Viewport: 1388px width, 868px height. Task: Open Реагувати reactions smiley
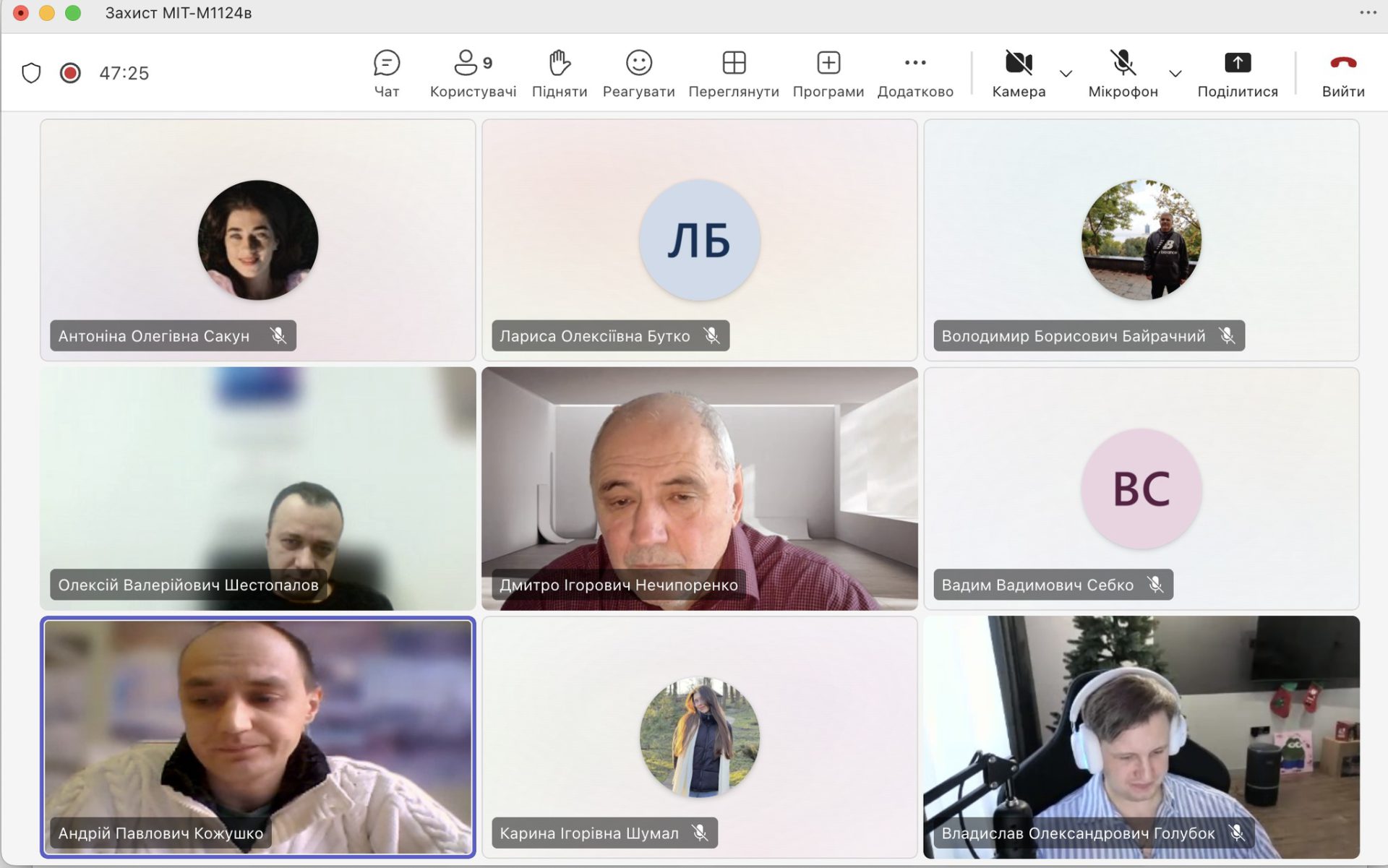tap(638, 64)
